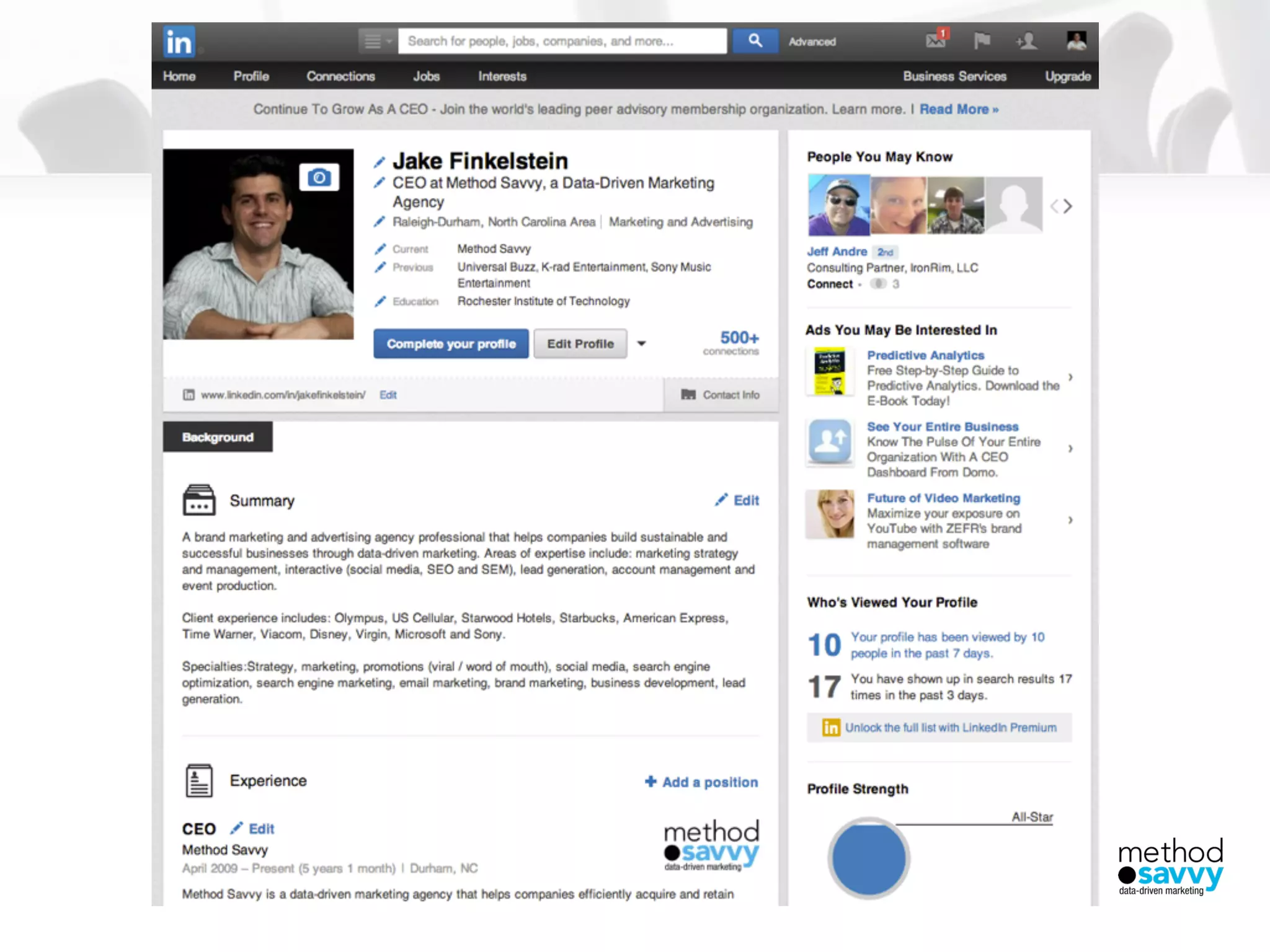Click the 17 search results appearances text
The height and width of the screenshot is (952, 1270).
[961, 687]
